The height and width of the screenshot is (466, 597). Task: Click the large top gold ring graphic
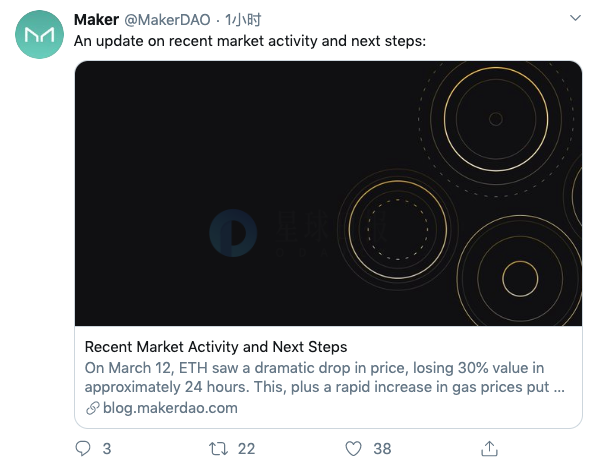[x=496, y=119]
